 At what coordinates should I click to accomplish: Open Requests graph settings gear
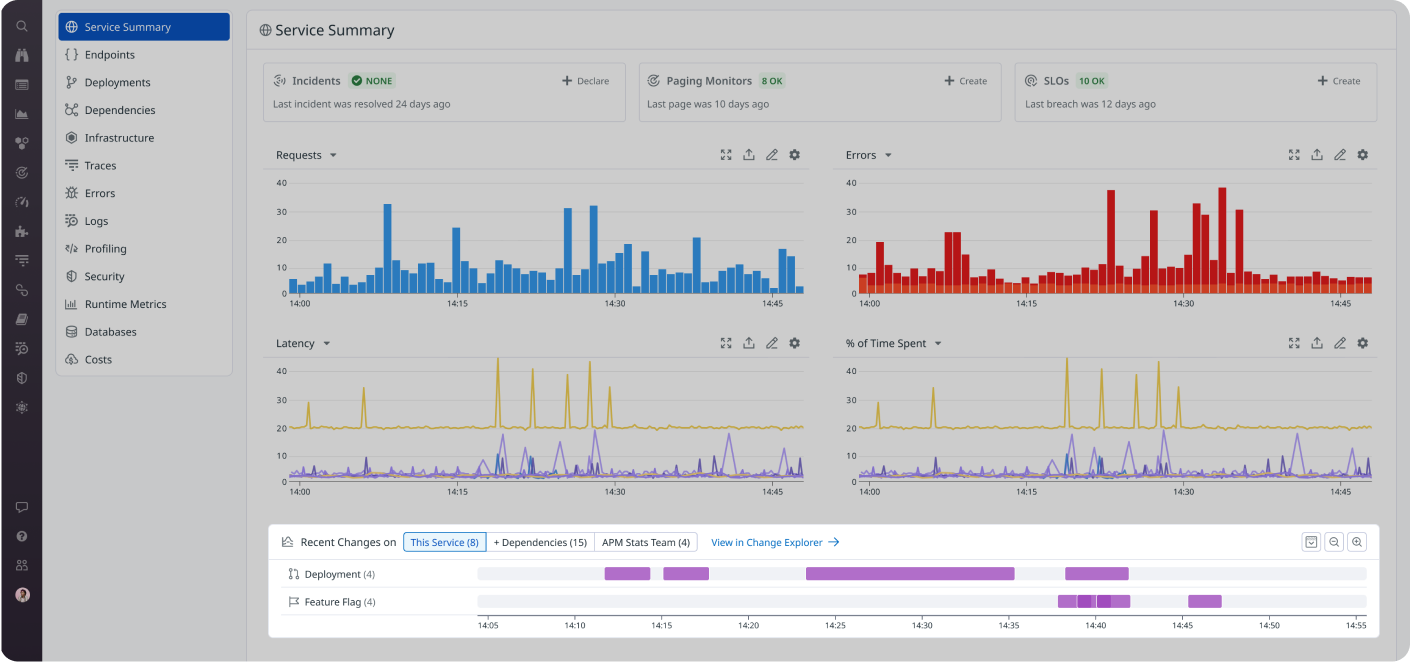[794, 155]
